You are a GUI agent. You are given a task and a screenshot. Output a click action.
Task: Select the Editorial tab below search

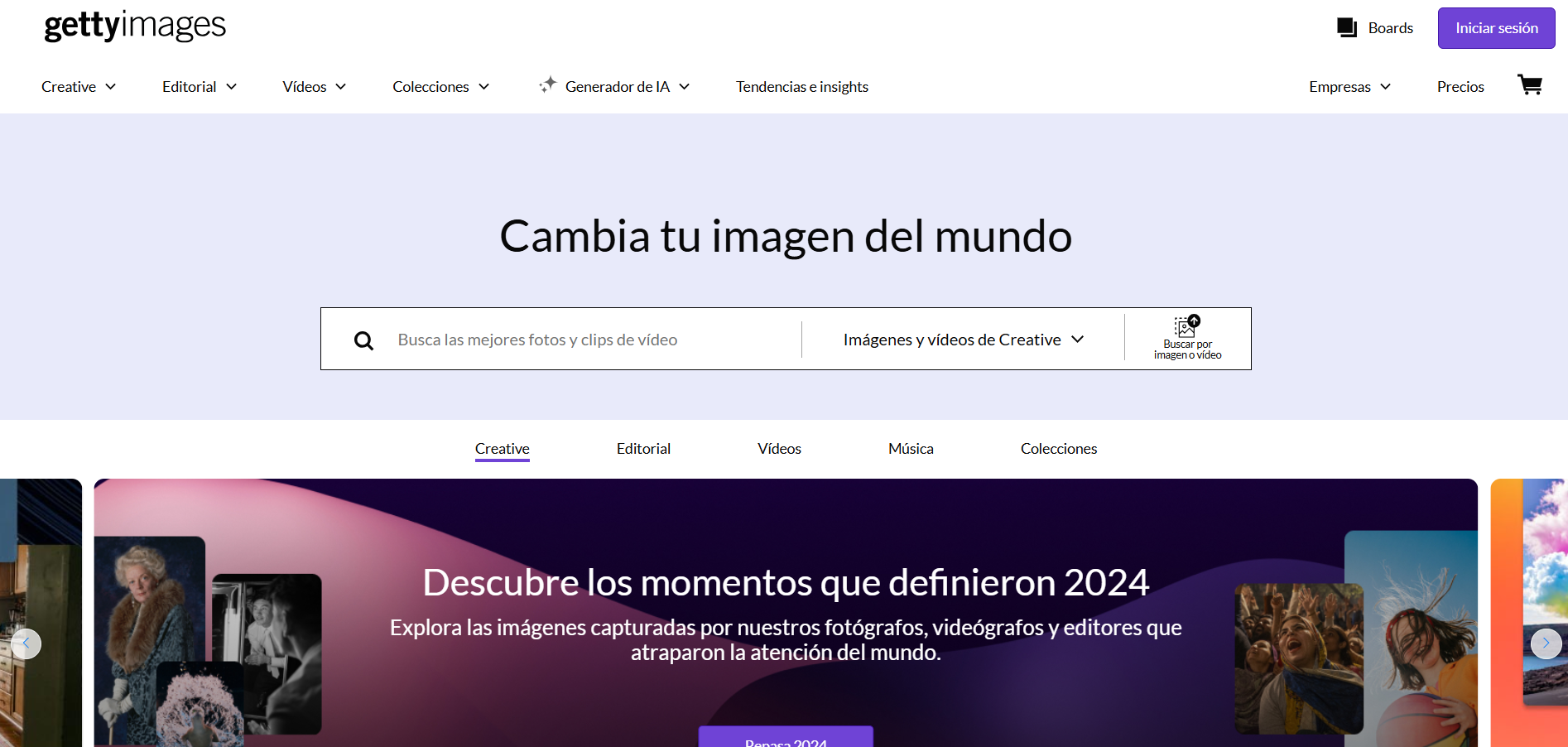[x=643, y=449]
